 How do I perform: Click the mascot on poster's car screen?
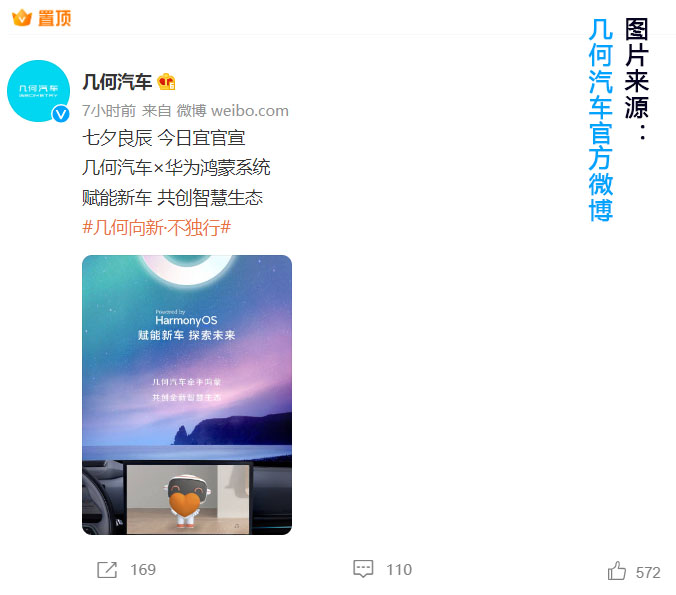click(186, 502)
